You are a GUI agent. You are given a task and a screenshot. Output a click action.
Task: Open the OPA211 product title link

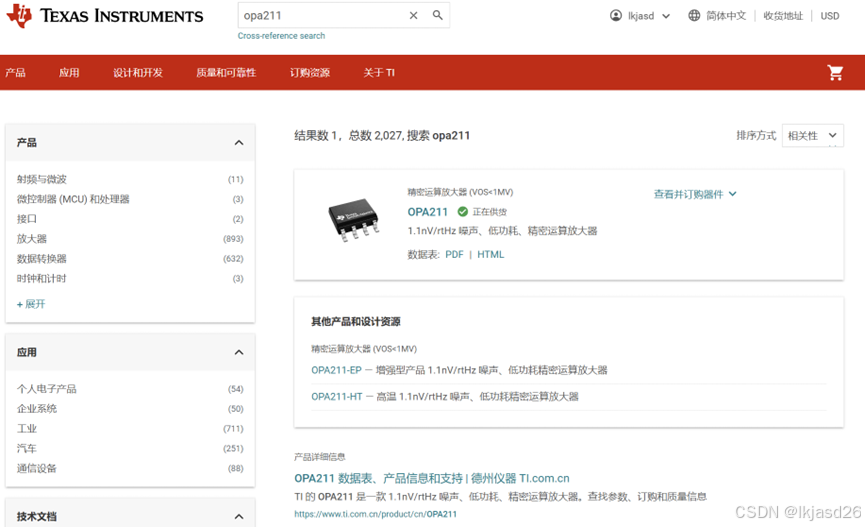[x=428, y=212]
